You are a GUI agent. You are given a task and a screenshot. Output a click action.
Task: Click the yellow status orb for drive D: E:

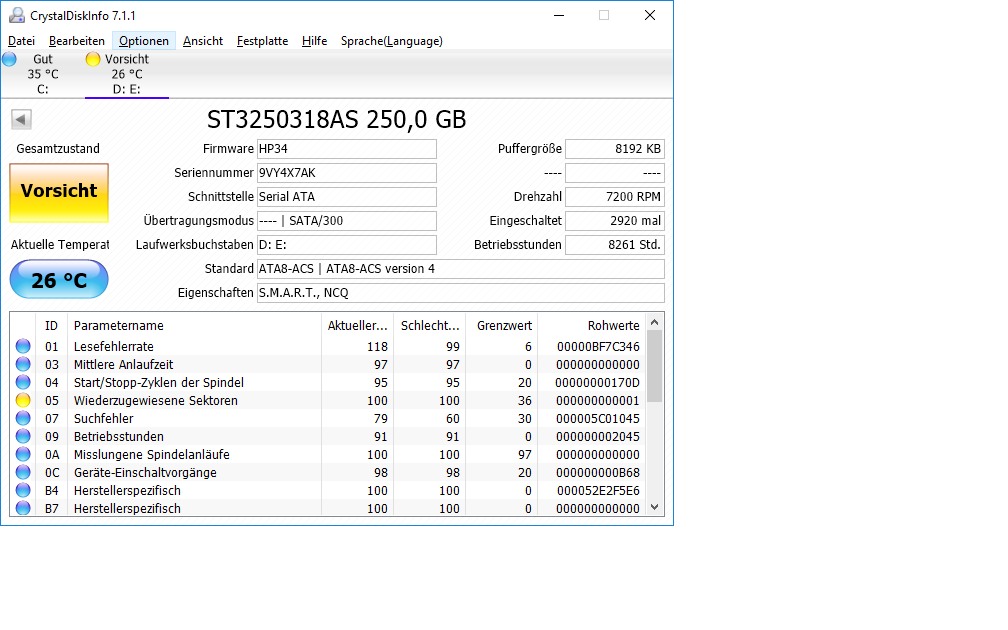tap(93, 59)
